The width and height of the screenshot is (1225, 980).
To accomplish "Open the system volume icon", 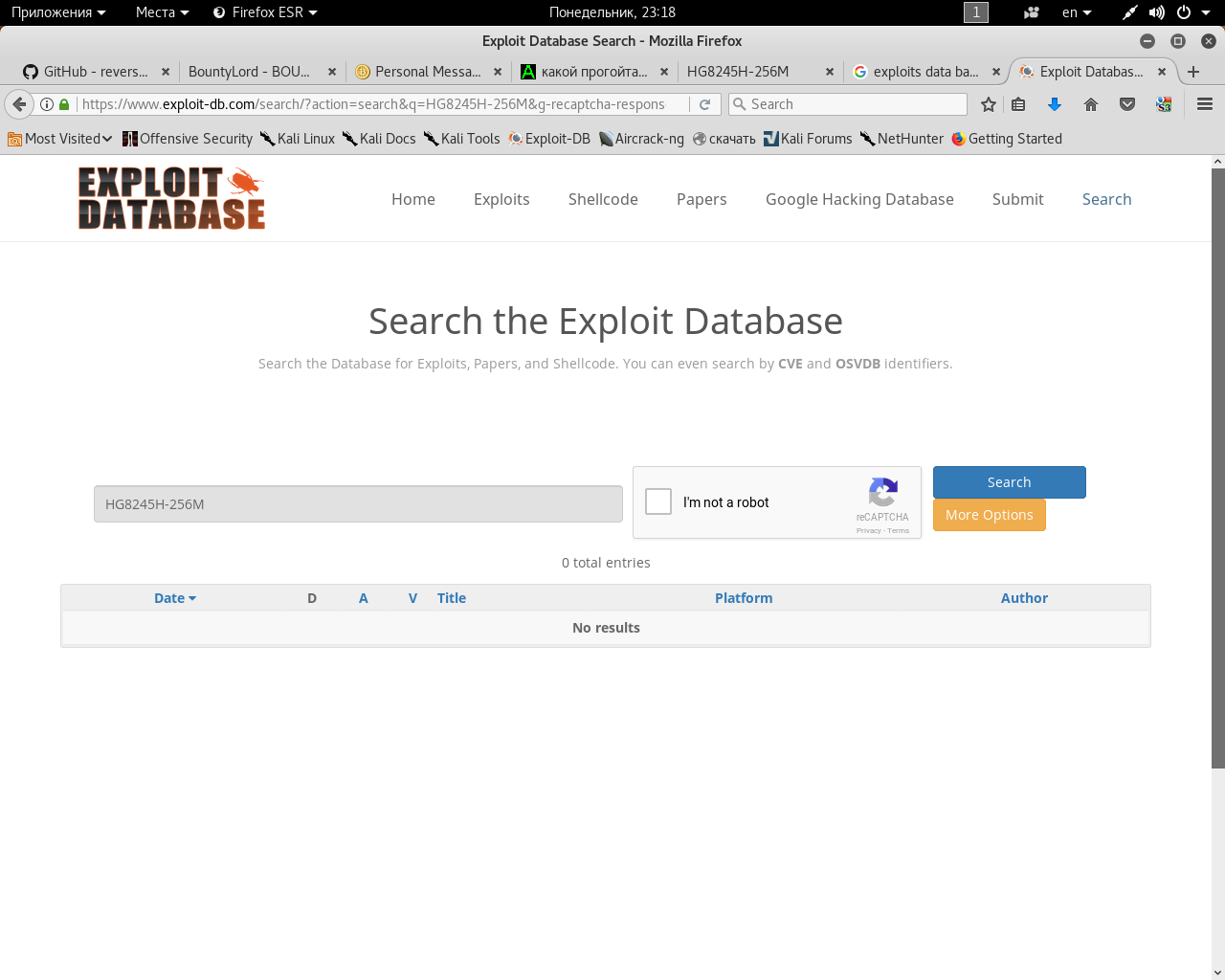I will coord(1156,12).
